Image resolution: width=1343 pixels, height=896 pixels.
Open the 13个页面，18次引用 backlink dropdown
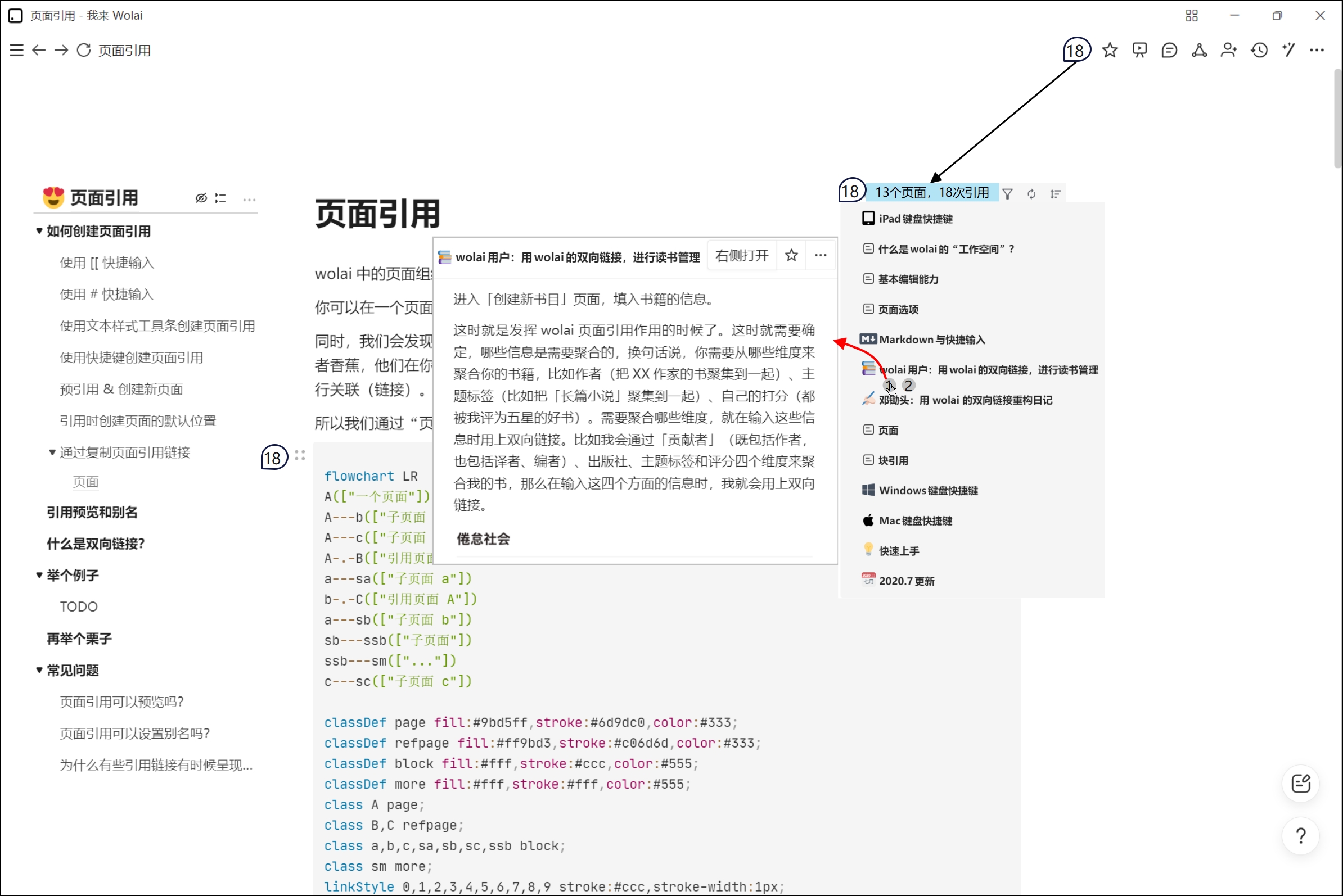[932, 193]
